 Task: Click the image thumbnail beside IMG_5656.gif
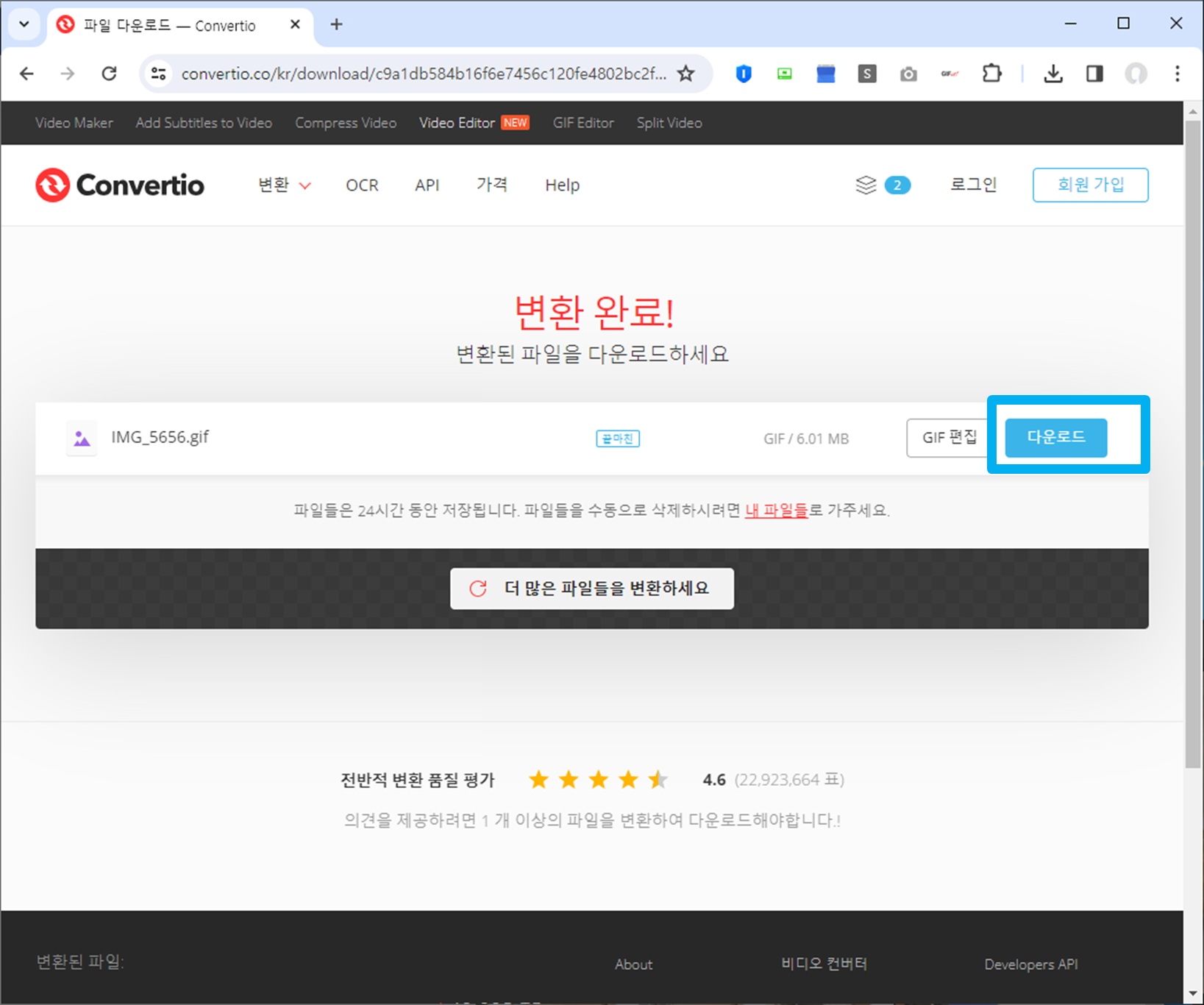tap(81, 437)
